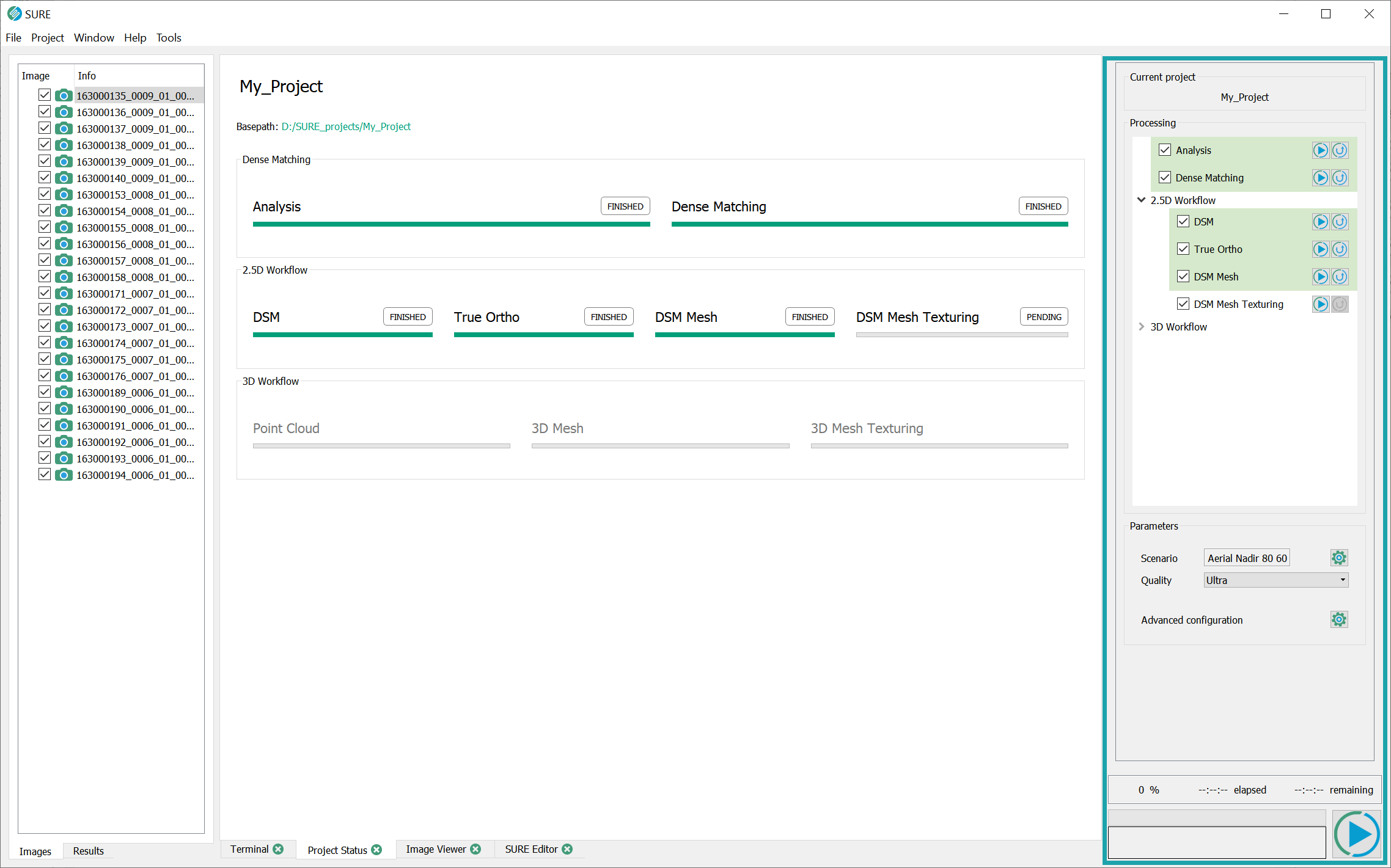Screen dimensions: 1391x868
Task: Expand the 3D Workflow tree node
Action: (1141, 327)
